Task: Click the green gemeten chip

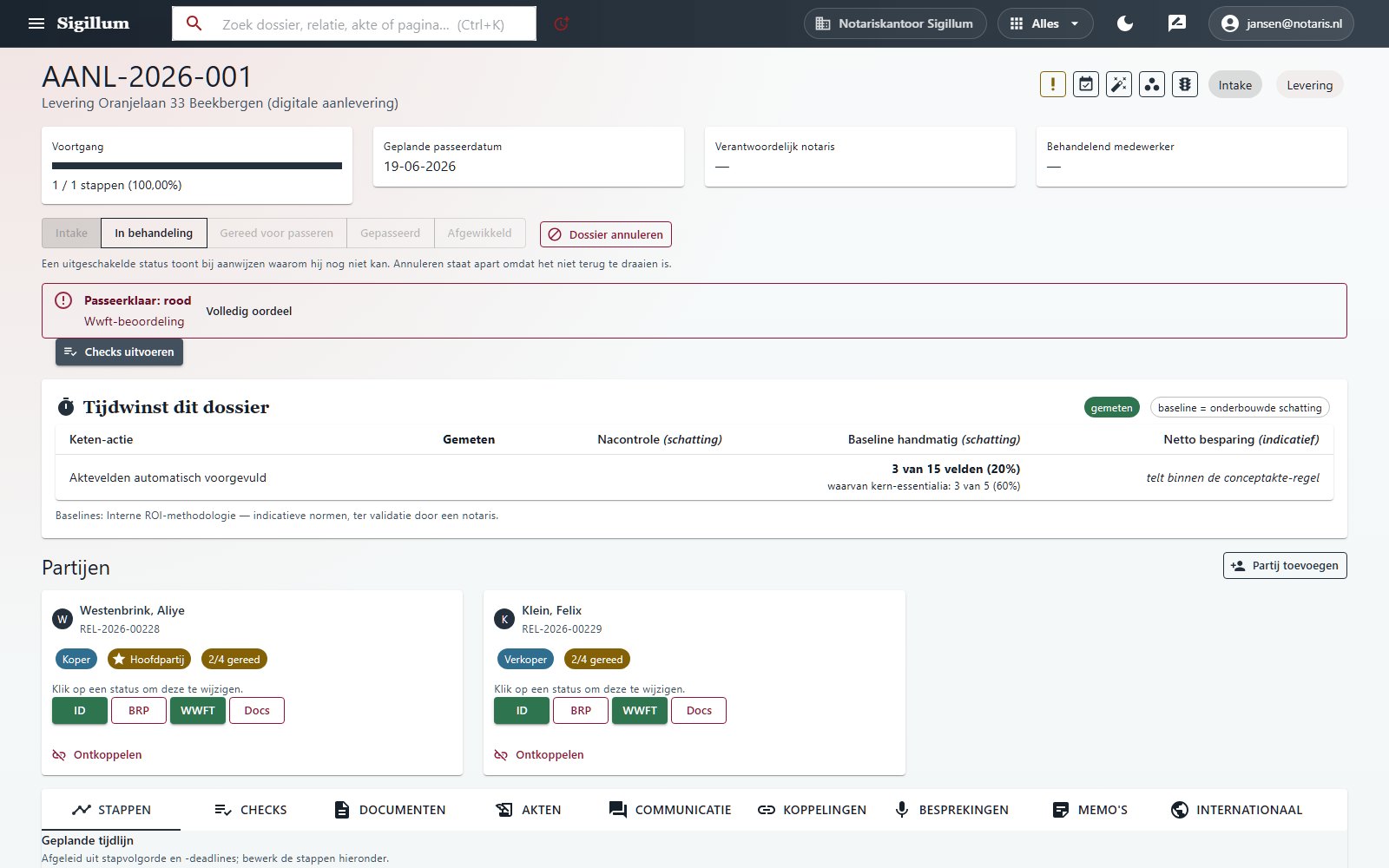Action: pyautogui.click(x=1112, y=407)
